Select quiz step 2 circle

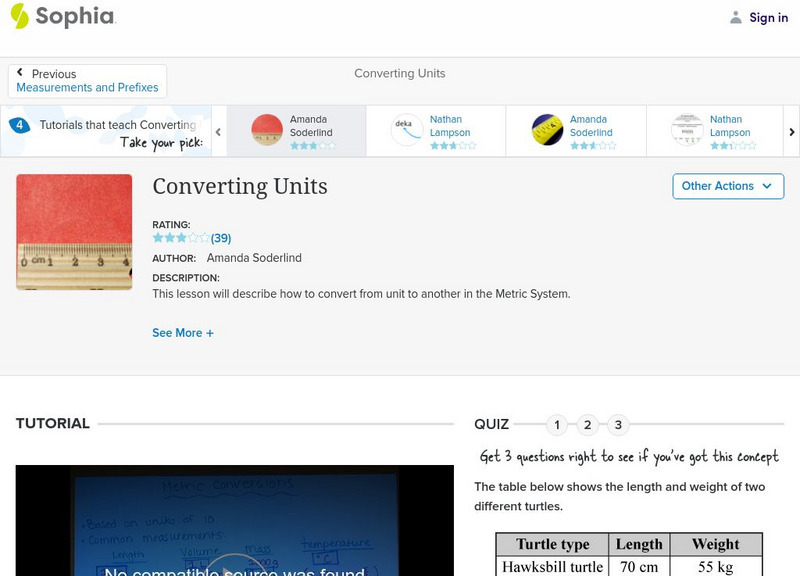point(588,424)
